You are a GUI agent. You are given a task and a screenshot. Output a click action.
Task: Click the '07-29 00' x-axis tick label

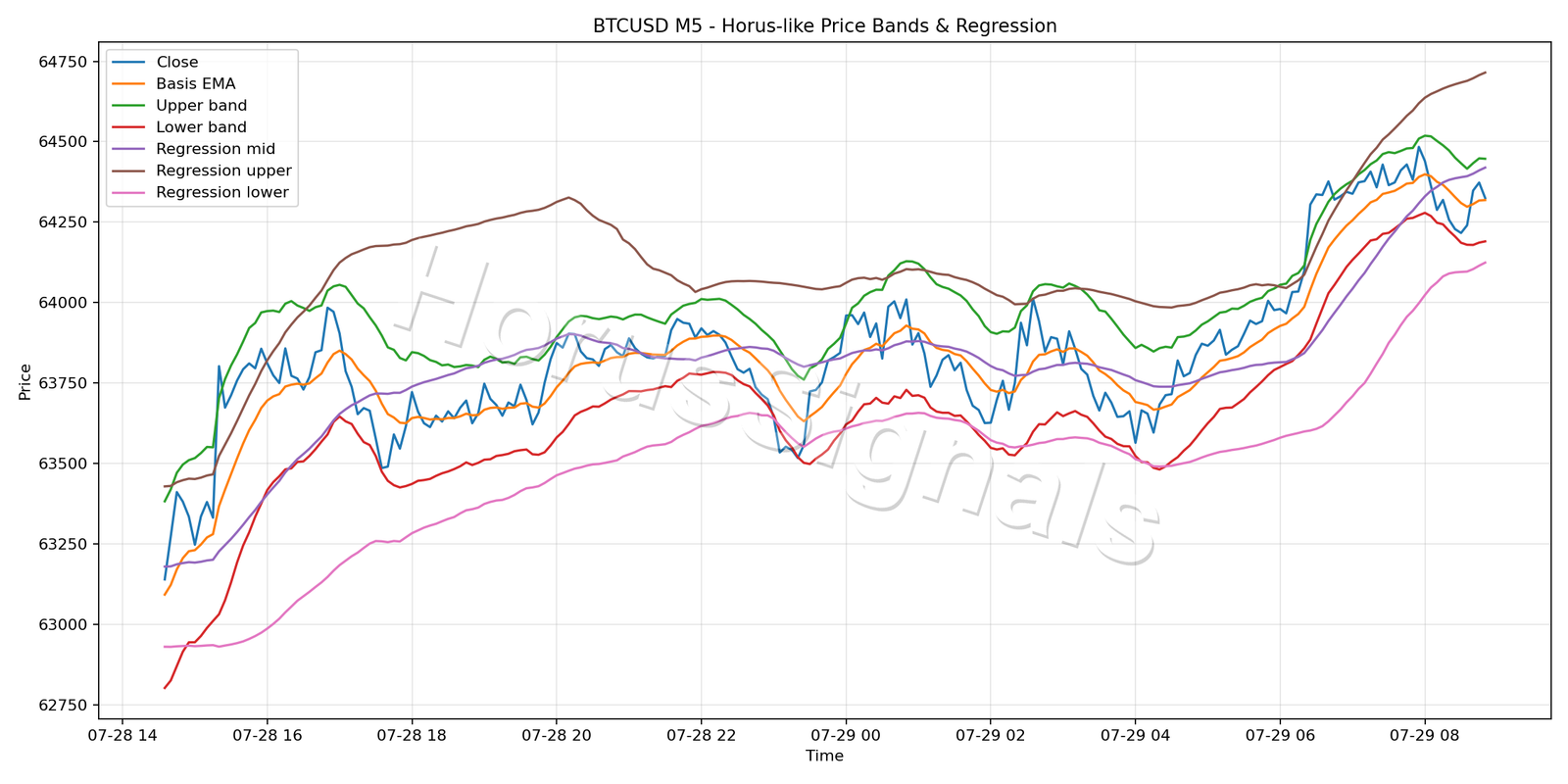click(846, 734)
